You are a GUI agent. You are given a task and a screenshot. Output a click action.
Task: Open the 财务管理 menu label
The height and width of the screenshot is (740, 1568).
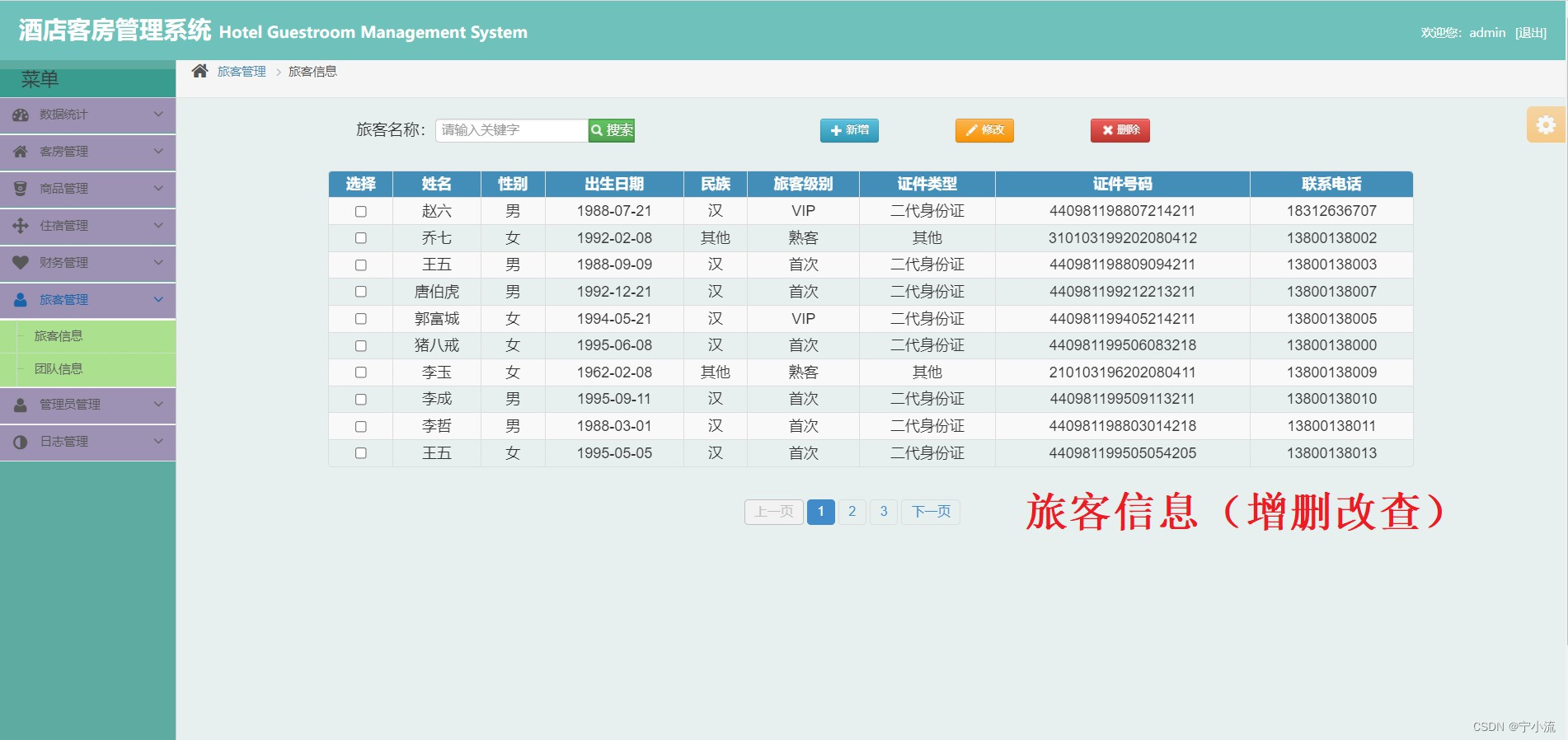click(x=63, y=263)
